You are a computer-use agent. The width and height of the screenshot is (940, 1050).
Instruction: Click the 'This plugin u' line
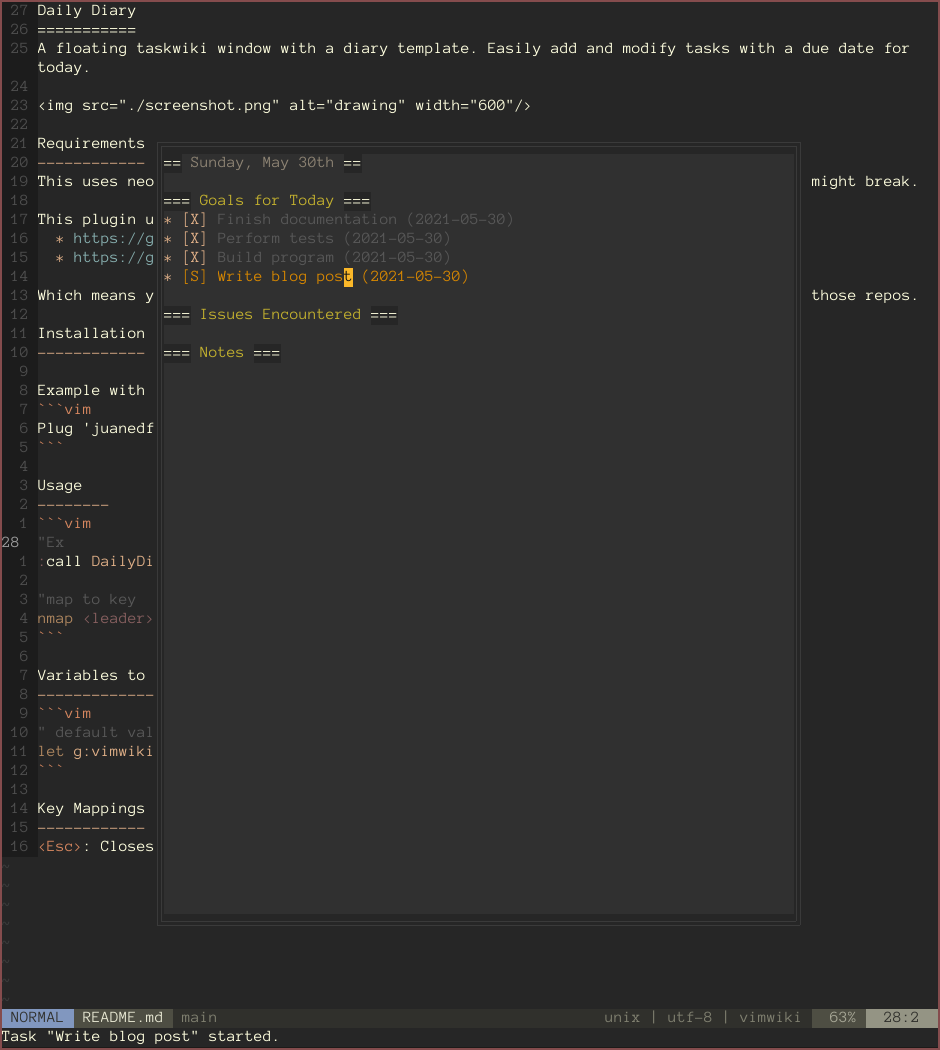(x=95, y=220)
